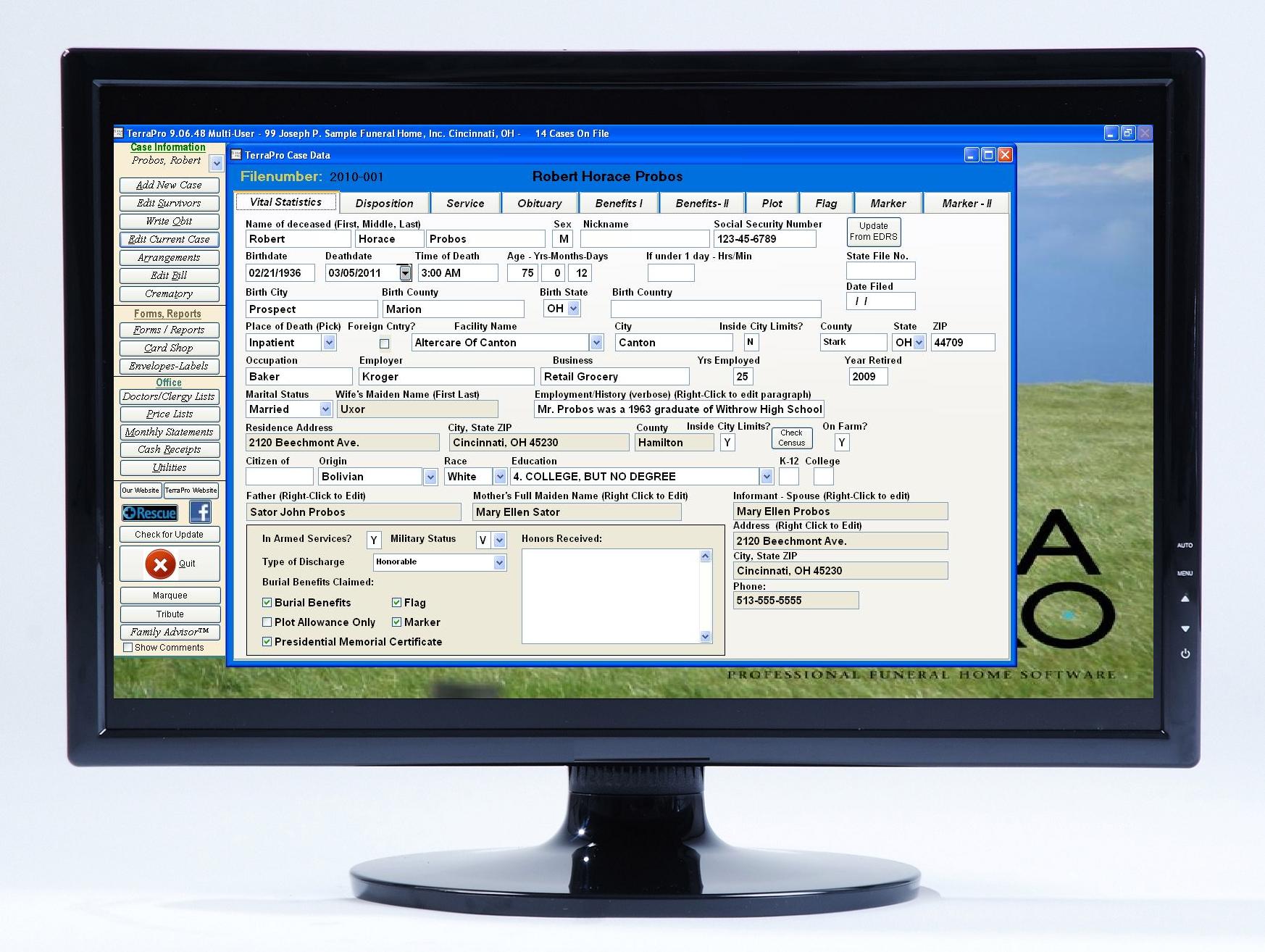
Task: Expand the Race dropdown
Action: tap(499, 477)
